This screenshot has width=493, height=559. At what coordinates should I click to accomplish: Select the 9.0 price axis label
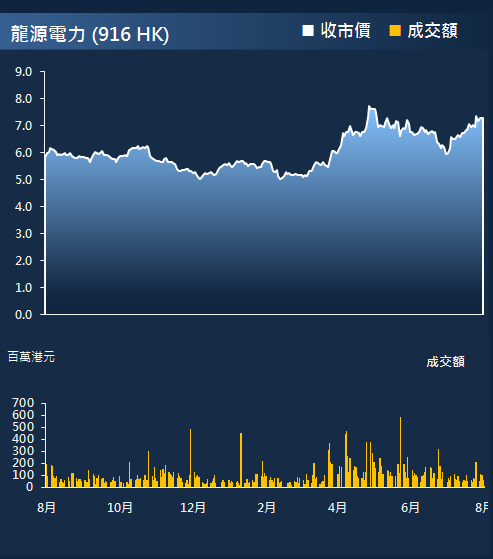(24, 72)
